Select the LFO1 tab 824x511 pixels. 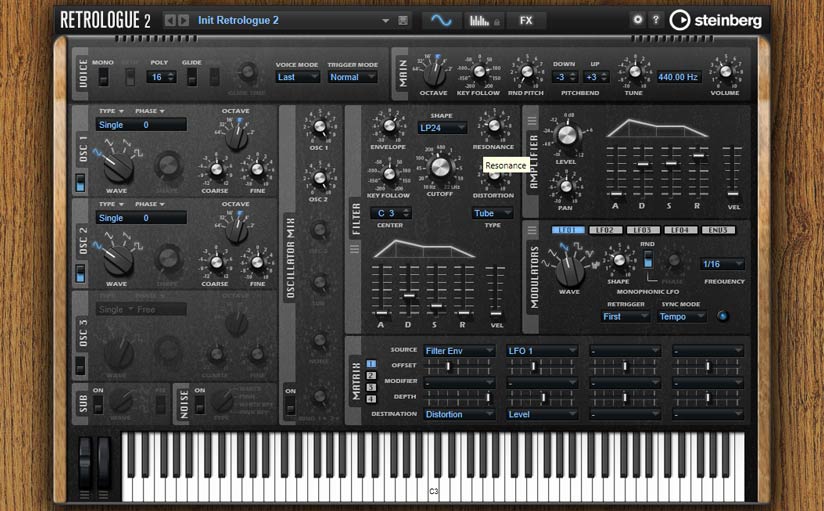point(568,230)
